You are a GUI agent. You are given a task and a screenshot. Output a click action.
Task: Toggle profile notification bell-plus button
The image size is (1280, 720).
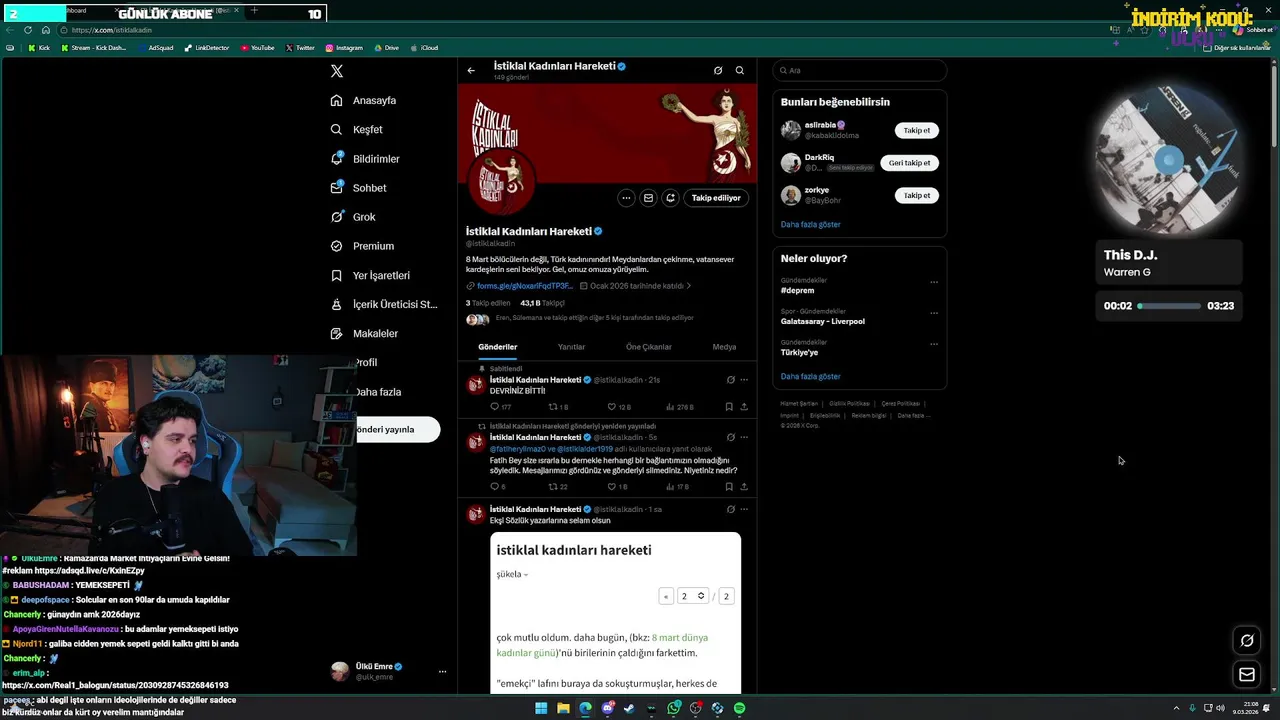(670, 198)
